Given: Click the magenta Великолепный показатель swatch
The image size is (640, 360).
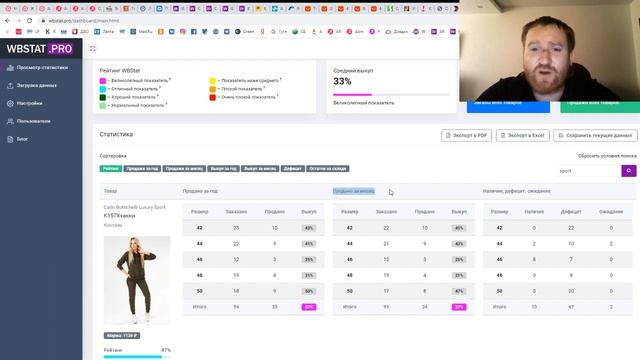Looking at the screenshot, I should point(103,81).
